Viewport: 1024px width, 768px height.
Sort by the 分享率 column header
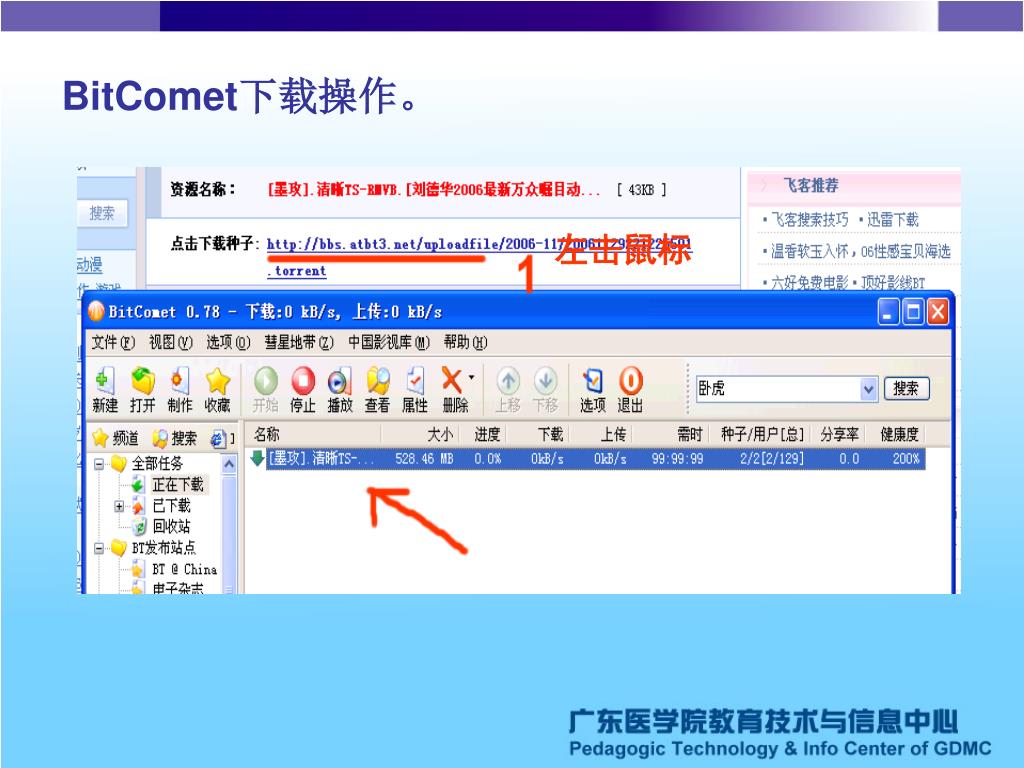pyautogui.click(x=839, y=434)
